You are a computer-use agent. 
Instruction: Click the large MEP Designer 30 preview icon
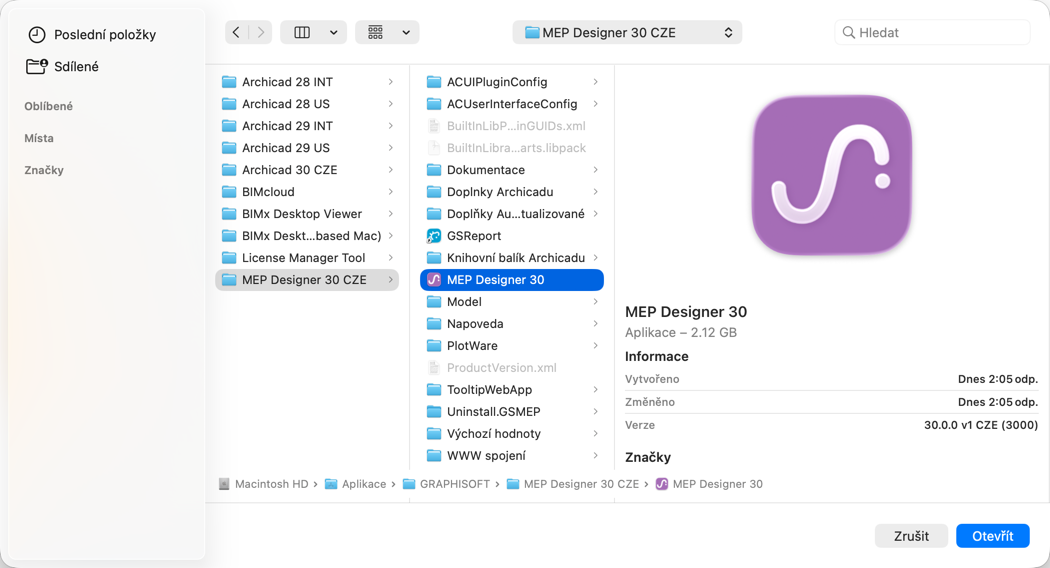click(x=832, y=175)
